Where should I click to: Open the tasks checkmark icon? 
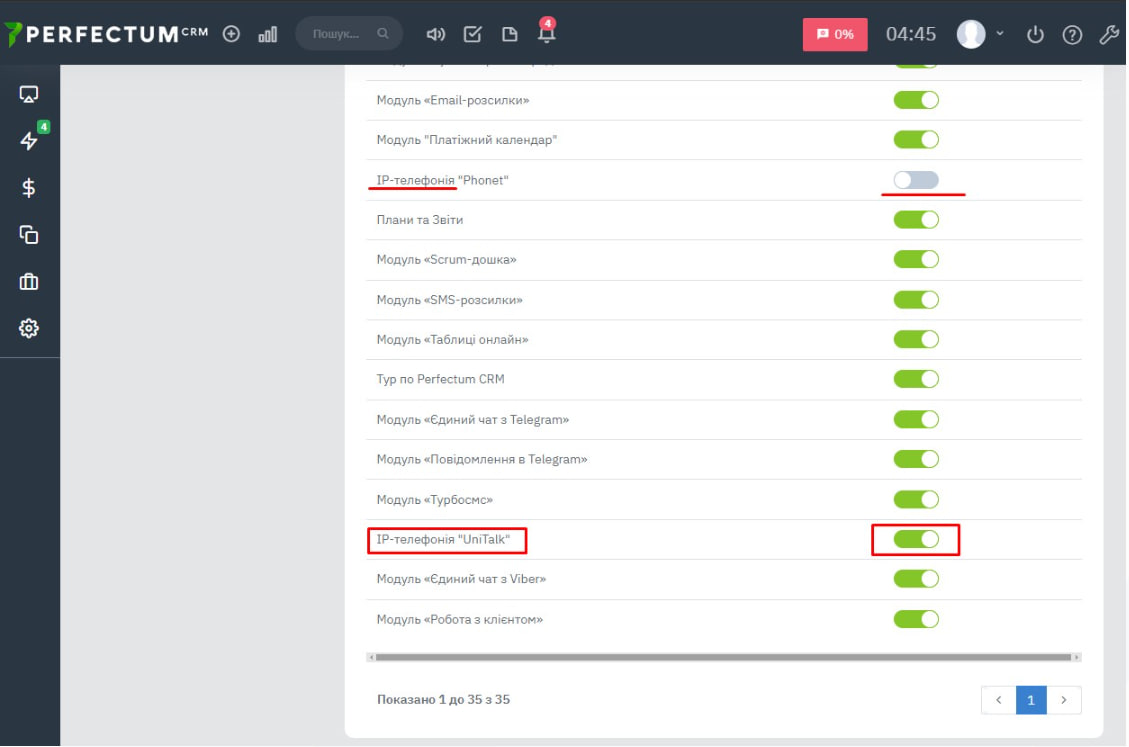click(473, 34)
